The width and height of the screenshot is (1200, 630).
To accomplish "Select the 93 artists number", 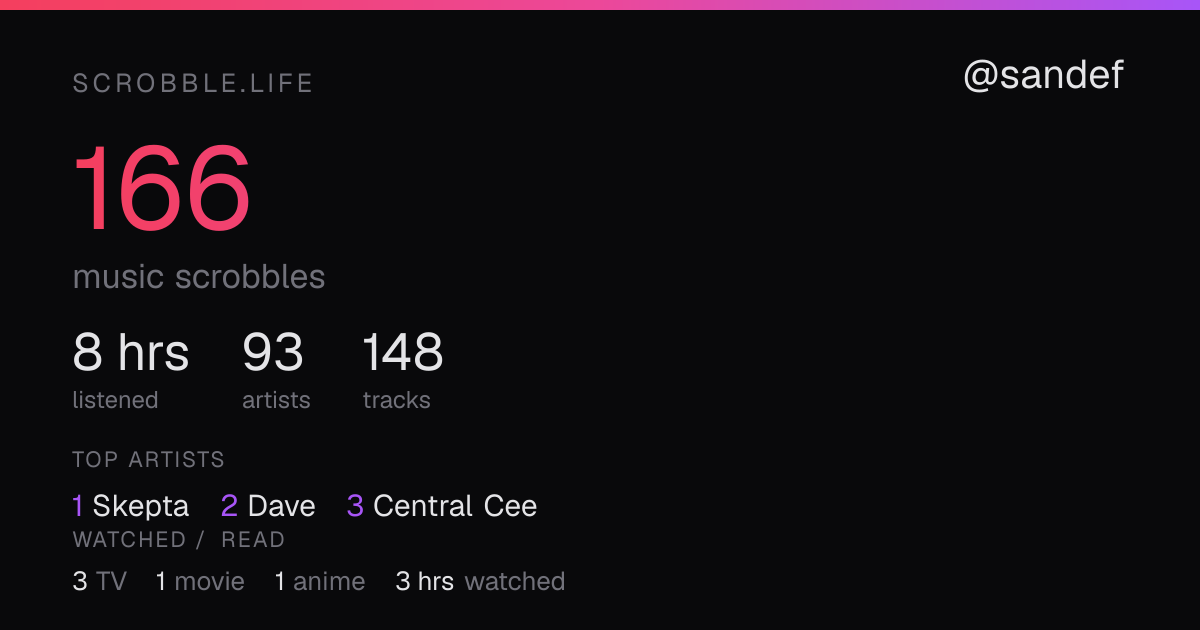I will 273,352.
